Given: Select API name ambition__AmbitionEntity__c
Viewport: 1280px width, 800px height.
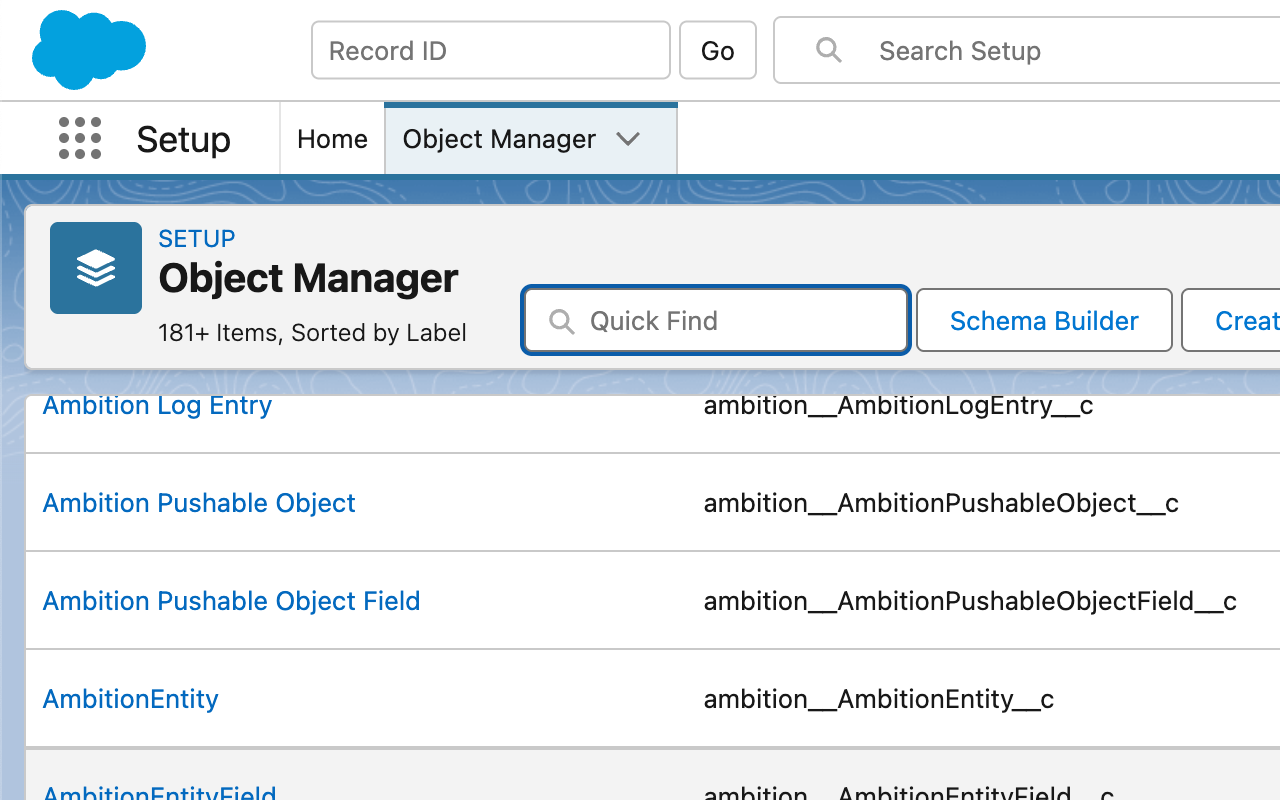Looking at the screenshot, I should click(x=878, y=699).
